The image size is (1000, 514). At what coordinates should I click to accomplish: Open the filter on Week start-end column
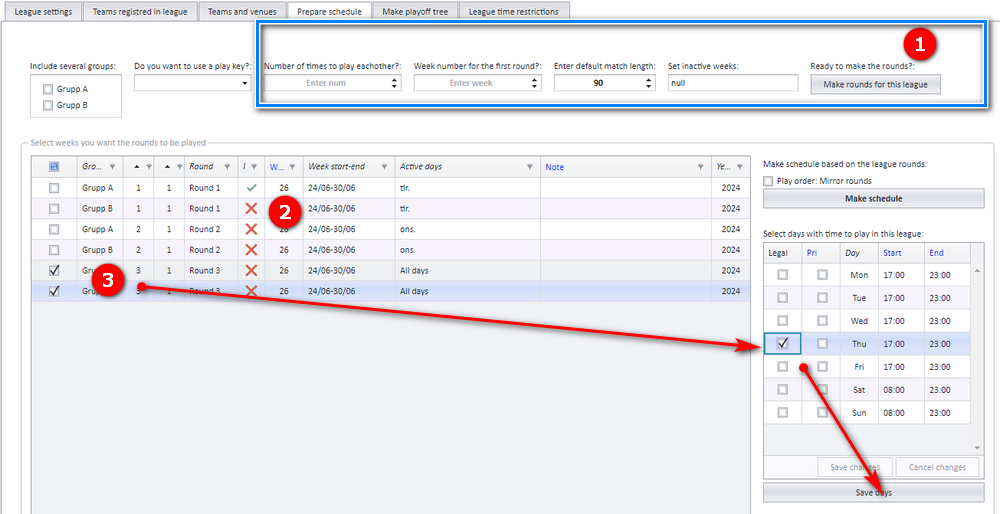click(384, 167)
